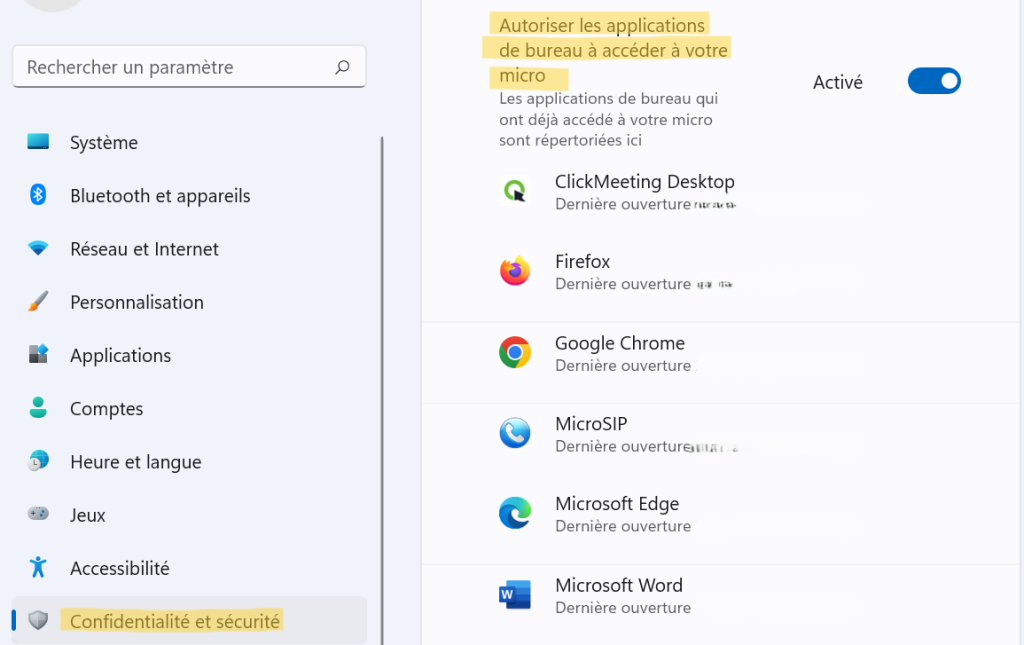
Task: Click 'Dernière ouverture' under Google Chrome
Action: click(x=623, y=366)
